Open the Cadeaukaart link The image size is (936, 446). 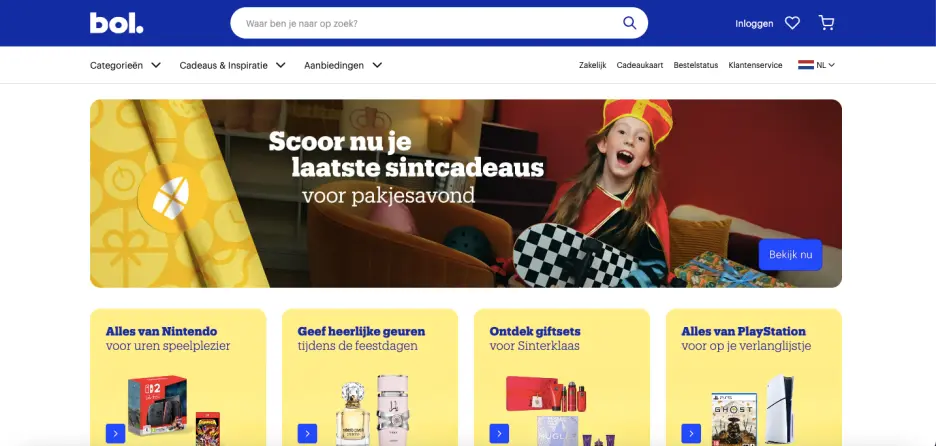click(640, 66)
